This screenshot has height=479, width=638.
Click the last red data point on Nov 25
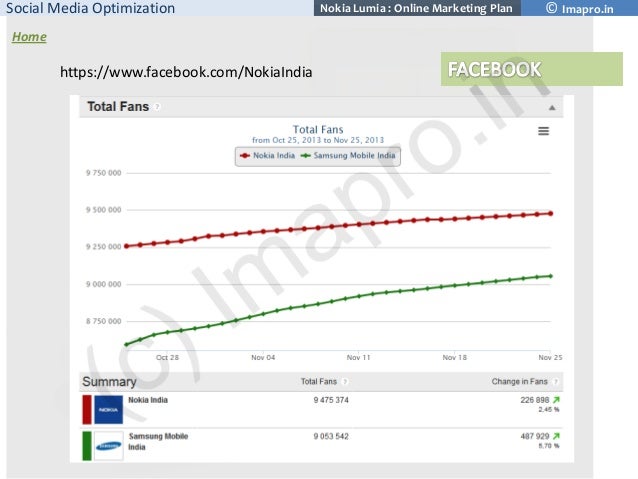click(x=551, y=213)
